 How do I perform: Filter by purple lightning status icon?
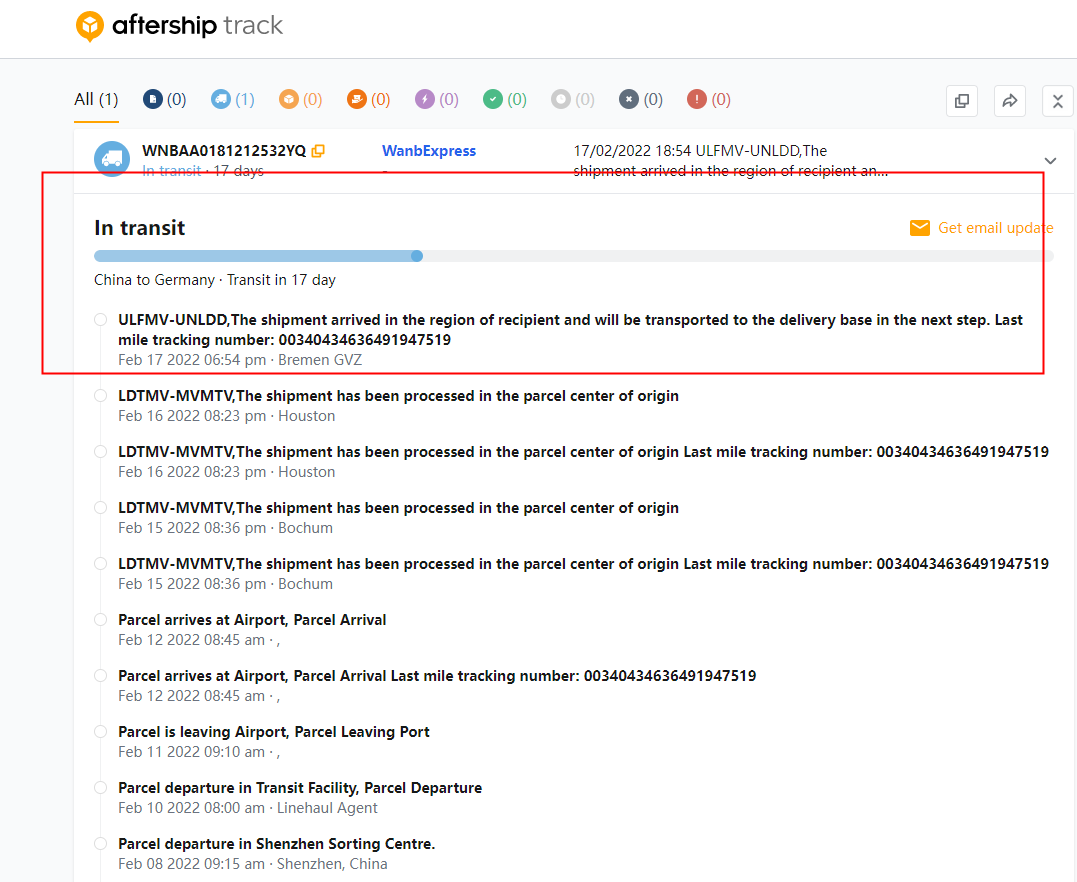point(436,99)
